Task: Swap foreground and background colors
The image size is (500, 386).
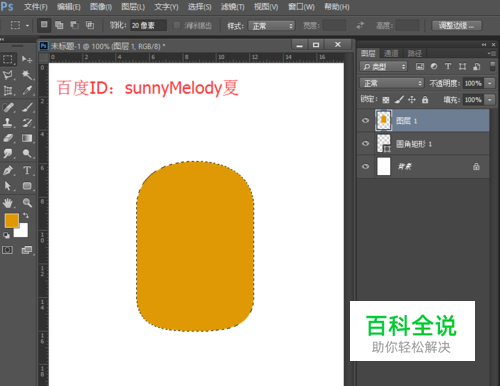Action: [x=26, y=216]
